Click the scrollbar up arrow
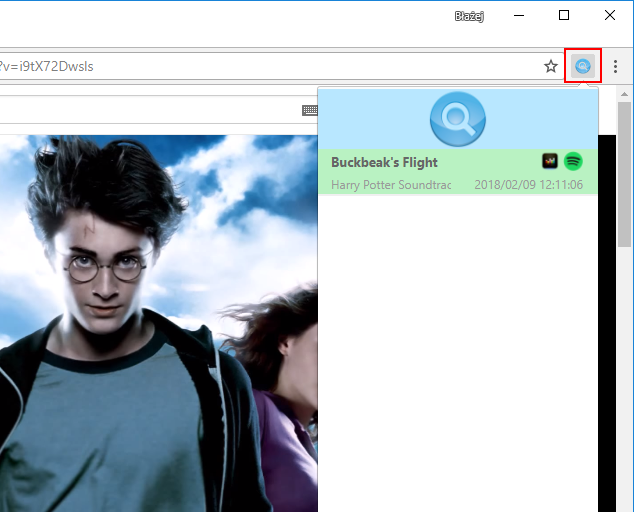The width and height of the screenshot is (634, 512). [x=624, y=94]
